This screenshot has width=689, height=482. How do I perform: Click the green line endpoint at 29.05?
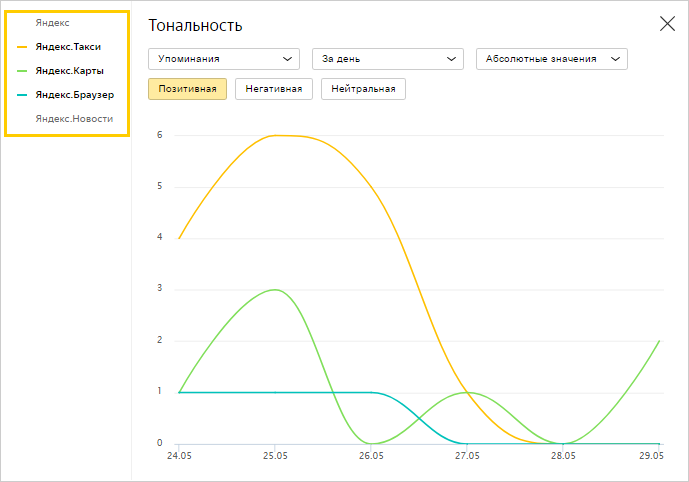[x=659, y=341]
